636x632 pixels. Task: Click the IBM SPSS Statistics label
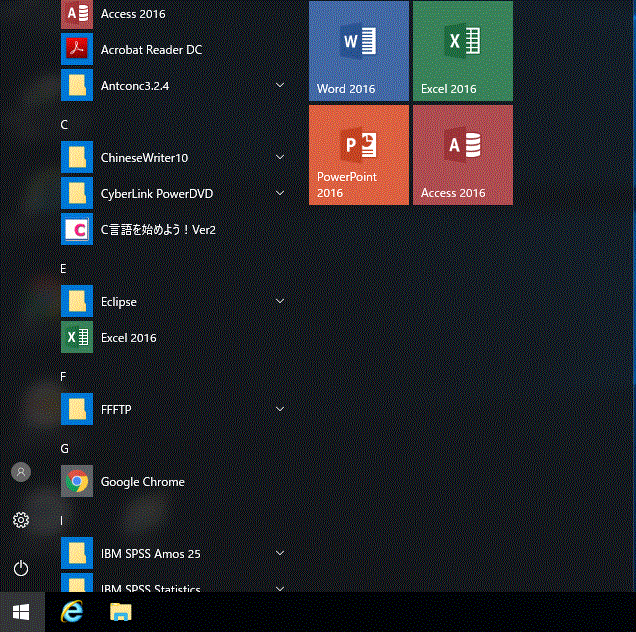(x=150, y=588)
